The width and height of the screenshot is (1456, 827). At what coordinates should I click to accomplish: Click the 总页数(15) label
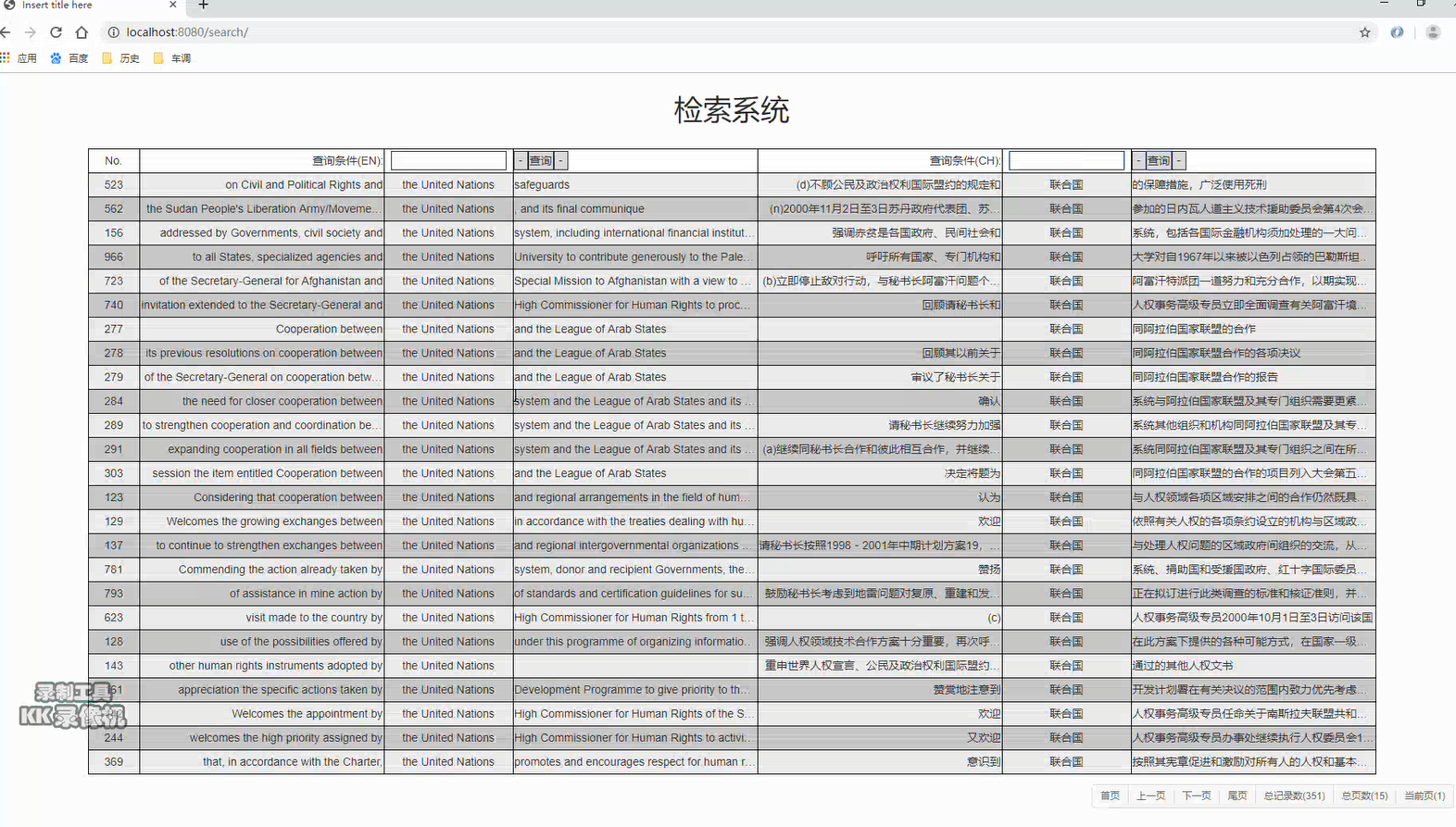click(1364, 796)
